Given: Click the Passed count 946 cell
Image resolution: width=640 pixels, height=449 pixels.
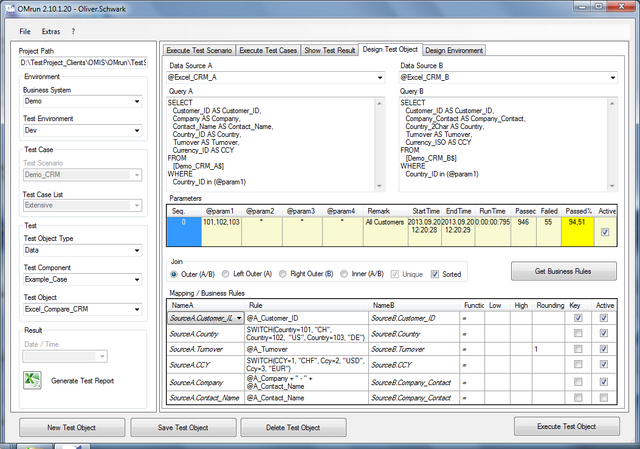Looking at the screenshot, I should pyautogui.click(x=524, y=231).
